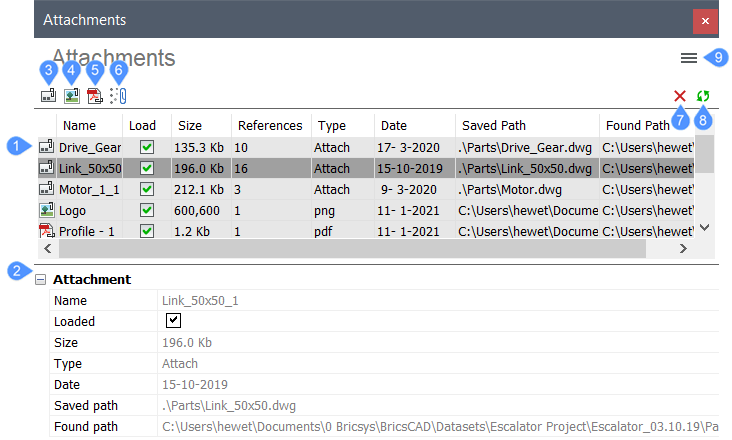Select the Drive_Gear attachment name
Image resolution: width=732 pixels, height=440 pixels.
click(90, 147)
